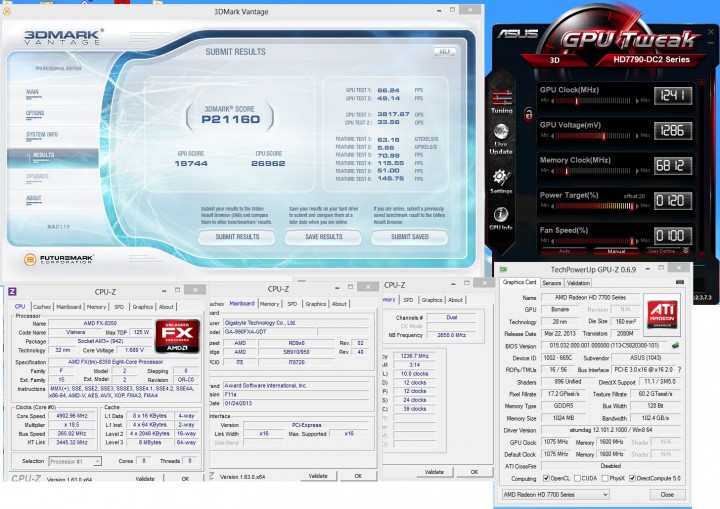The height and width of the screenshot is (509, 720).
Task: Toggle the CUDA checkbox in GPU-Z
Action: point(578,478)
